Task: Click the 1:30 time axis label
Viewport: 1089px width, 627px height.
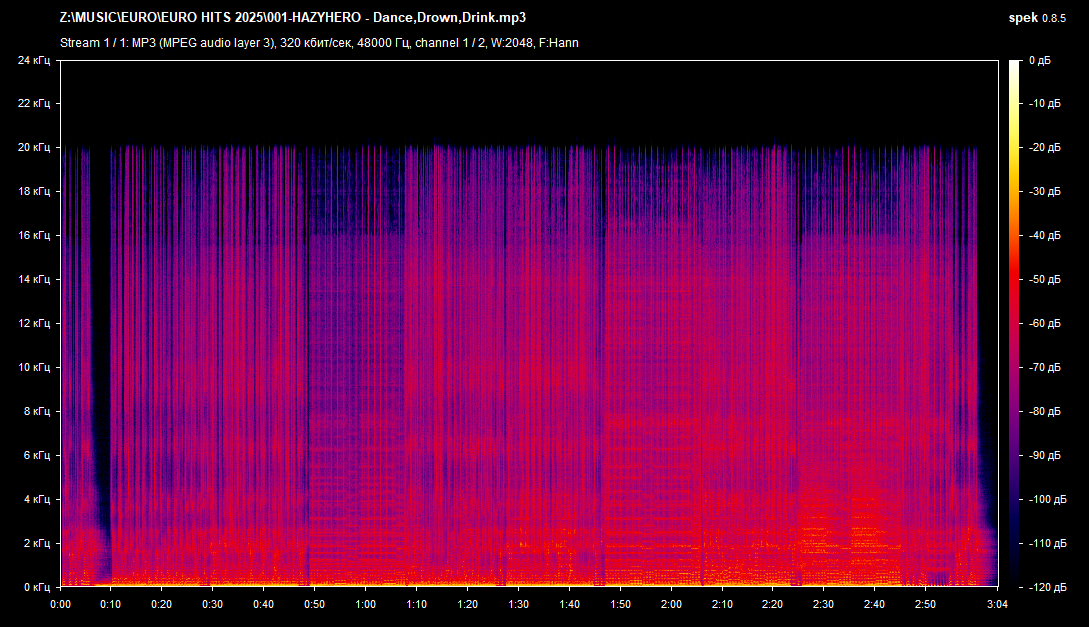Action: click(518, 604)
